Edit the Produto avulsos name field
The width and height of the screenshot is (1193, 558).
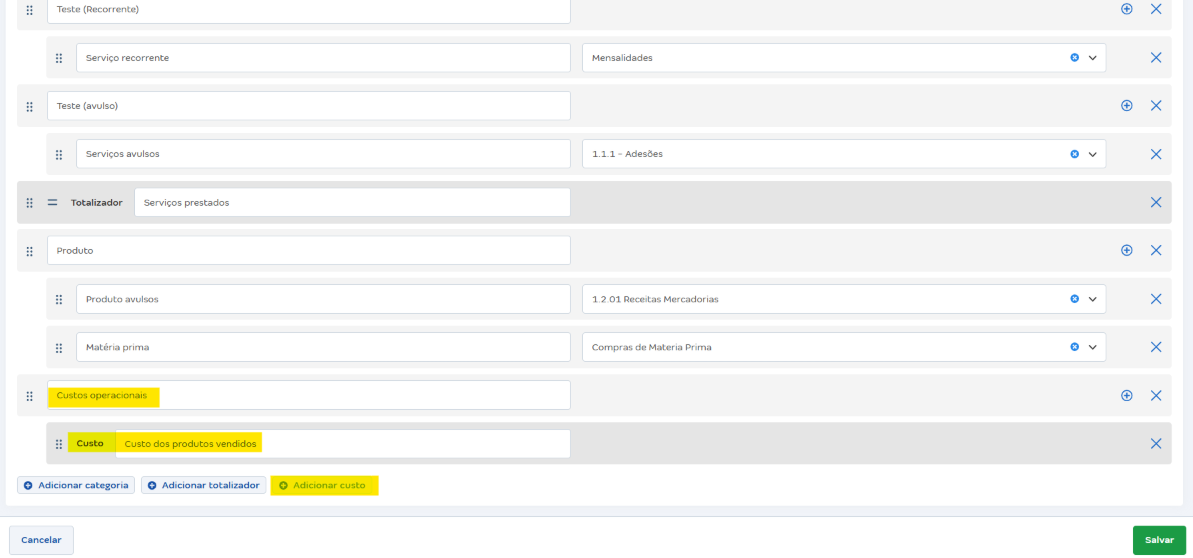tap(323, 299)
